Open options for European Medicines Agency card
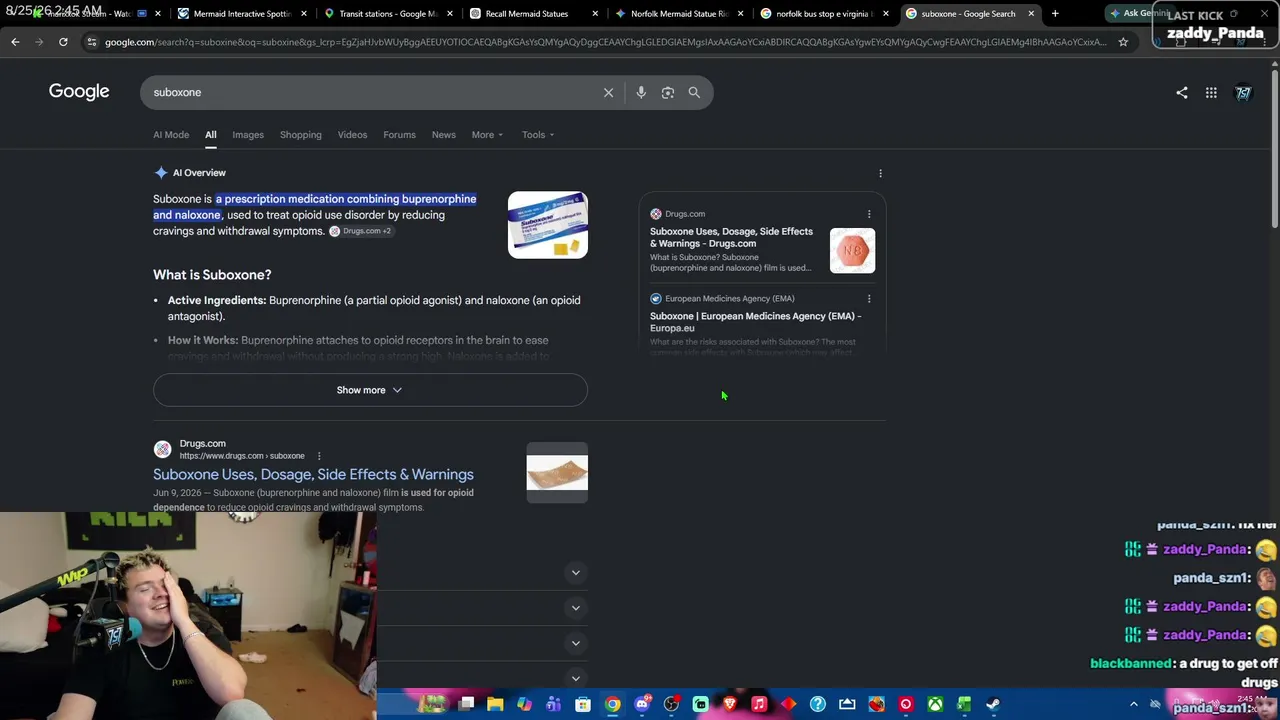The width and height of the screenshot is (1280, 720). click(x=869, y=298)
